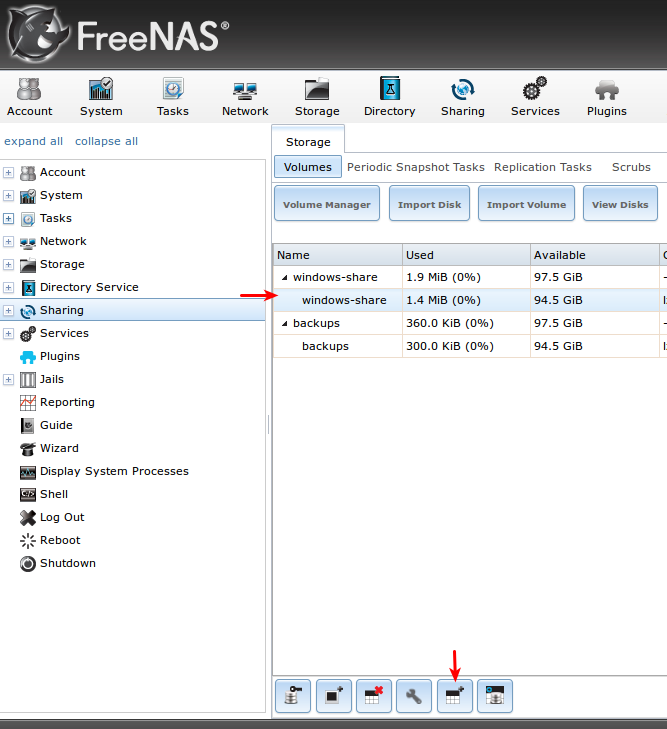Open Directory in the top toolbar
The height and width of the screenshot is (729, 667).
(390, 97)
